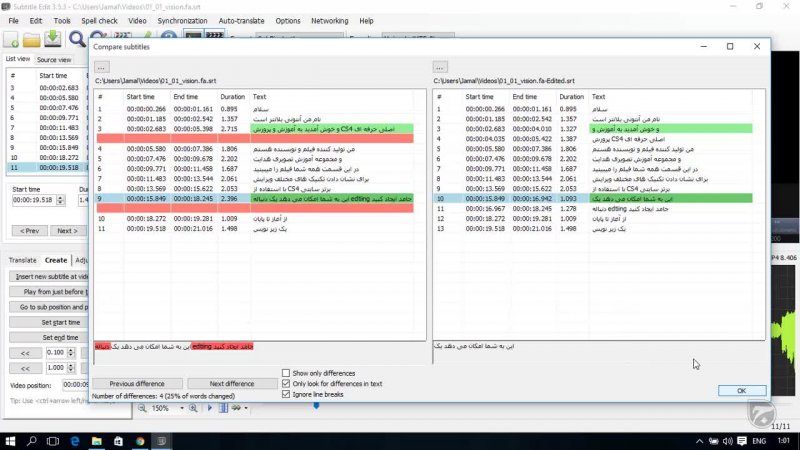This screenshot has width=800, height=450.
Task: Click the Open file folder icon
Action: pyautogui.click(x=33, y=39)
